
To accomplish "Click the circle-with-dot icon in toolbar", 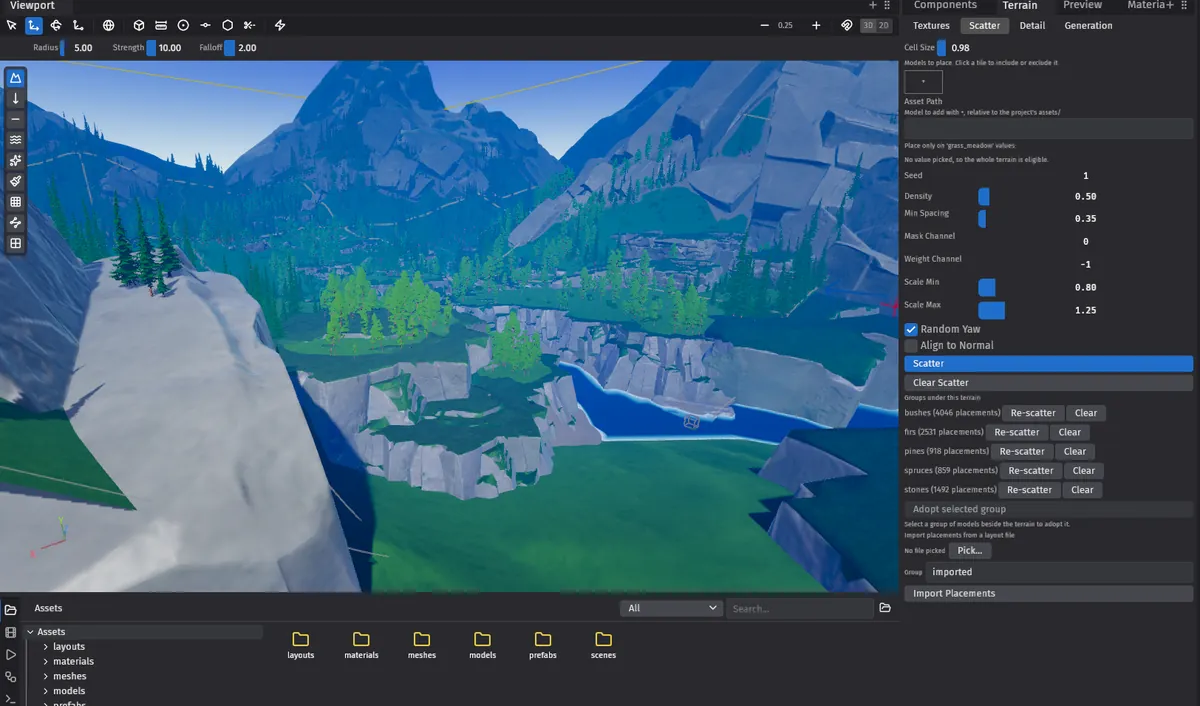I will click(x=183, y=25).
